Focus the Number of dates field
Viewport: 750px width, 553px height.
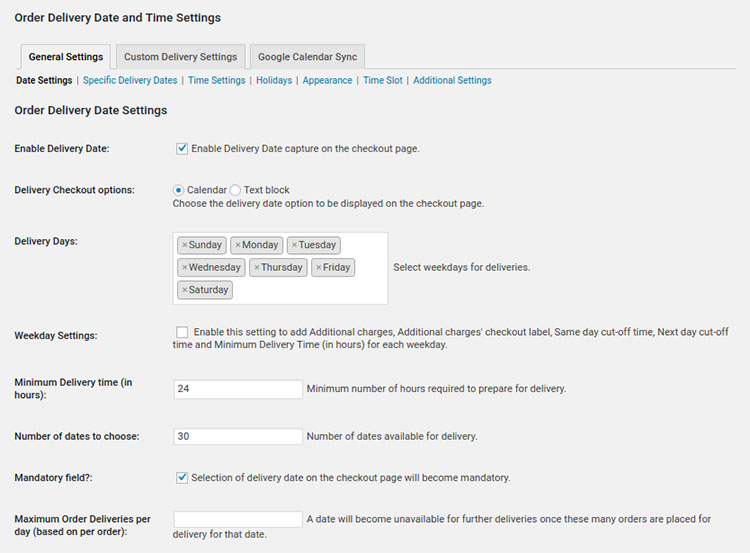click(238, 436)
